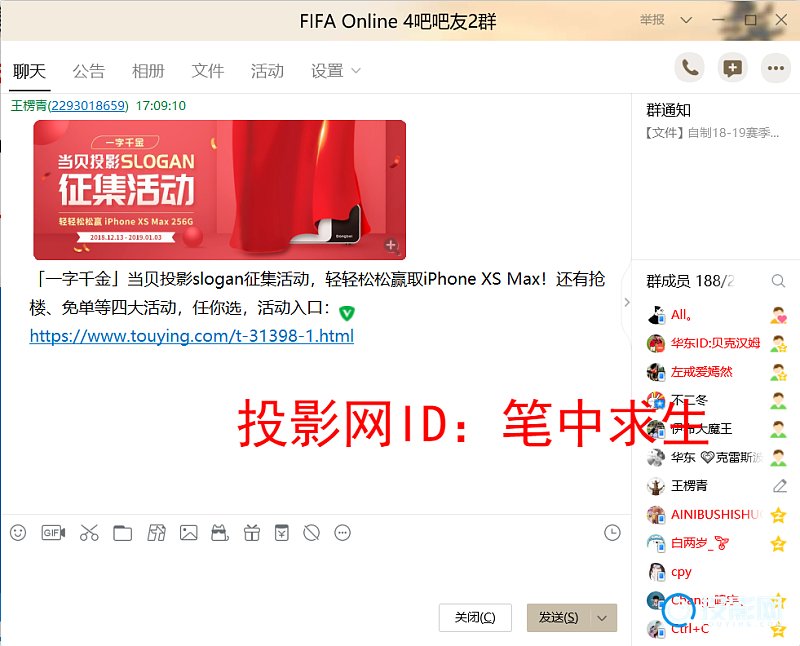Open the emoji picker icon
800x646 pixels.
(18, 533)
